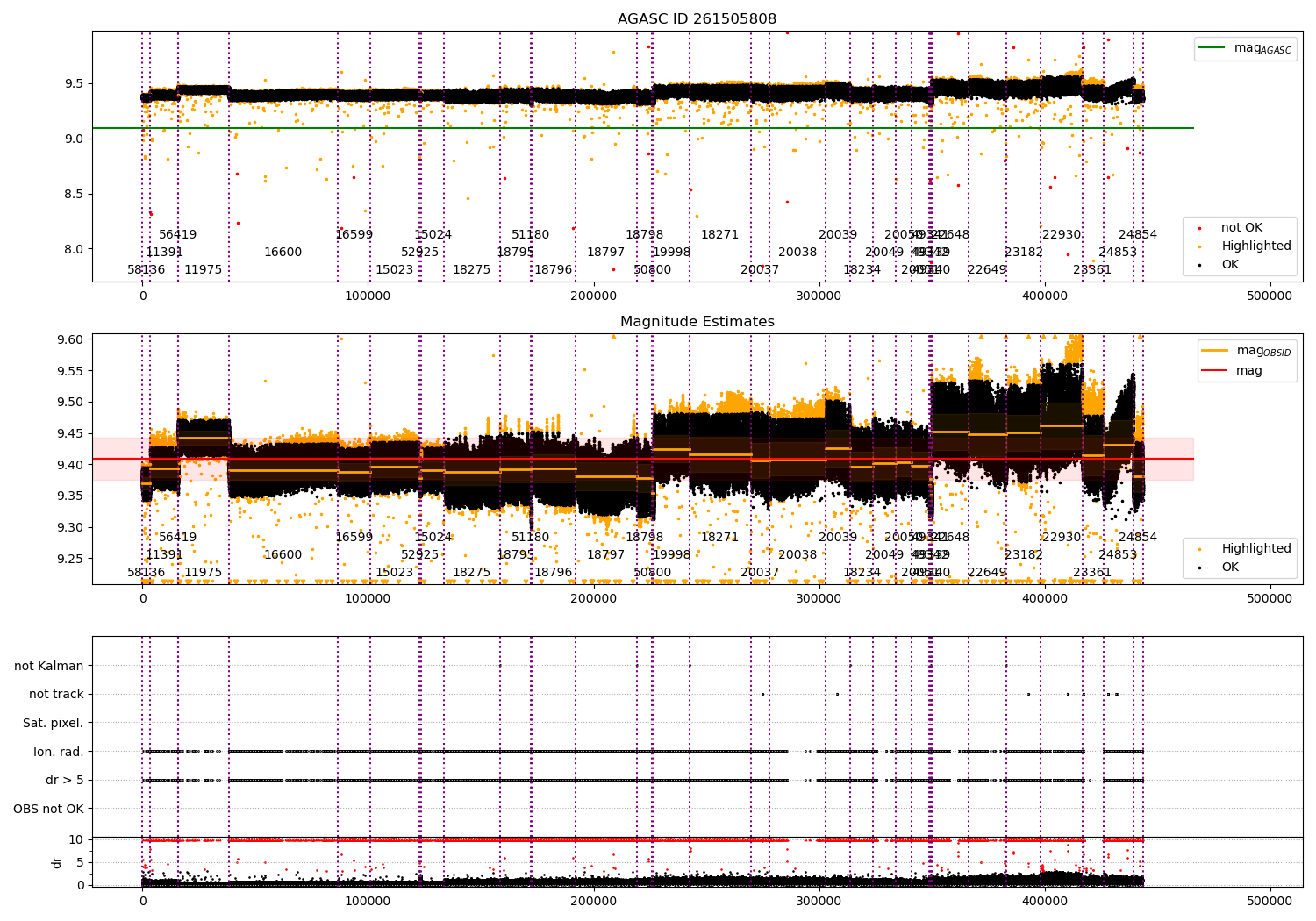Click obsid label 22930 in top plot
The width and height of the screenshot is (1316, 921).
(1062, 235)
